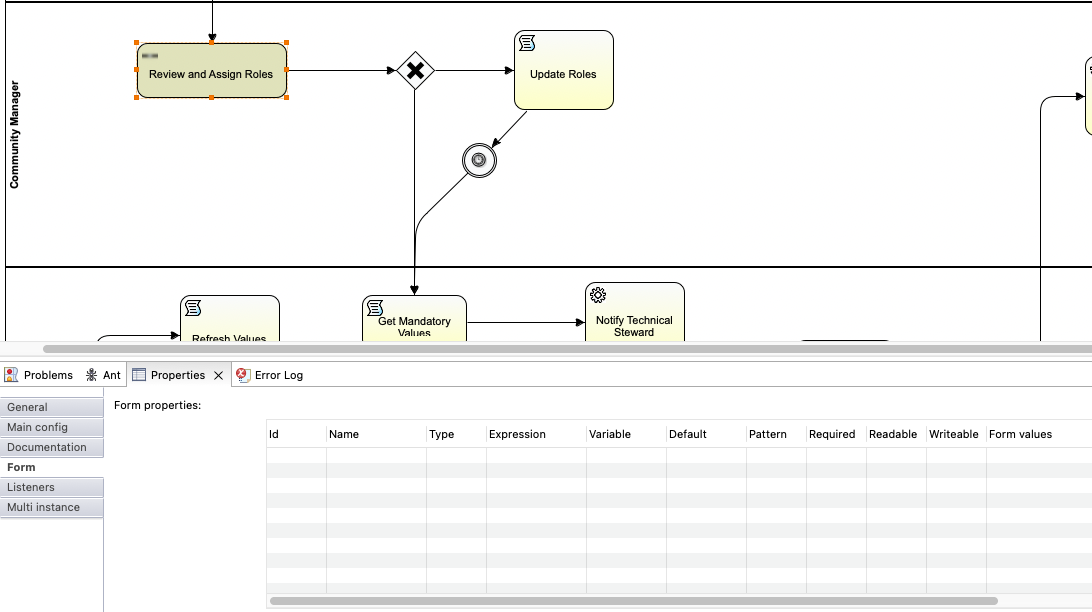Click the gear icon on Notify Technical Steward
The image size is (1092, 612).
coord(597,296)
